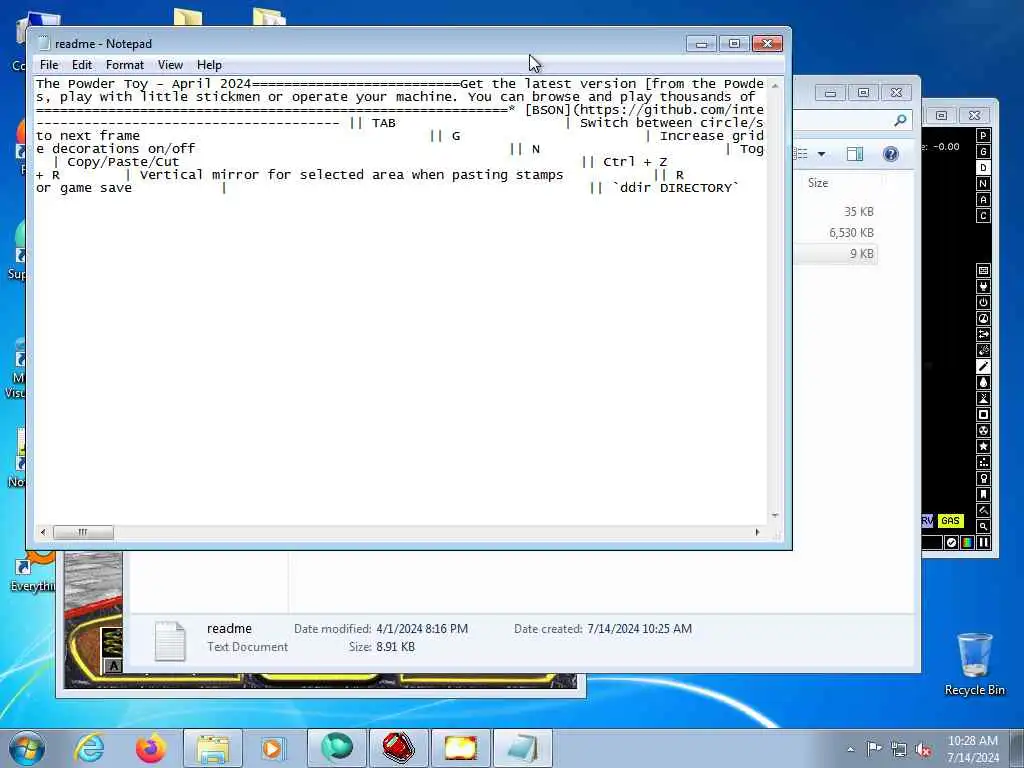
Task: Toggle the P quick option in Powder Toy
Action: [x=983, y=136]
